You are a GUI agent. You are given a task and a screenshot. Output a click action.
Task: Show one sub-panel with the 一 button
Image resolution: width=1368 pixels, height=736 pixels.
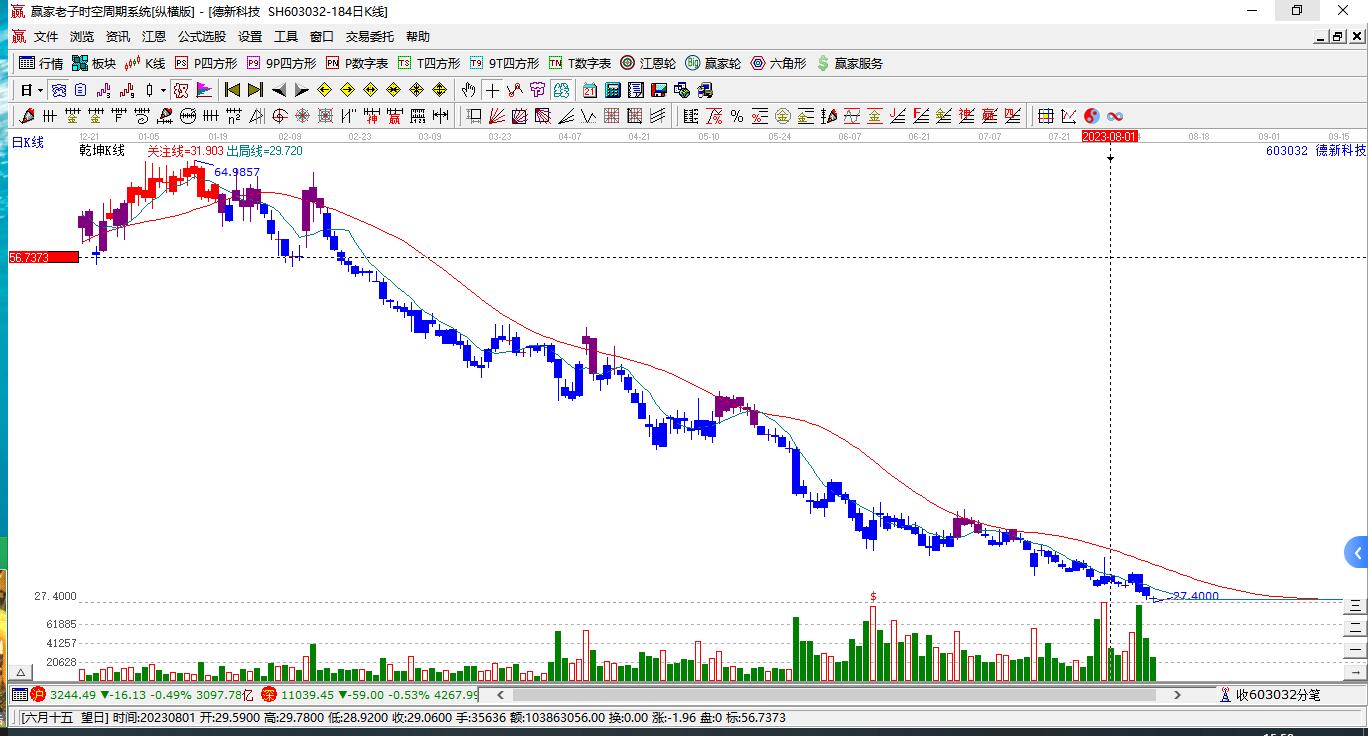click(1355, 648)
